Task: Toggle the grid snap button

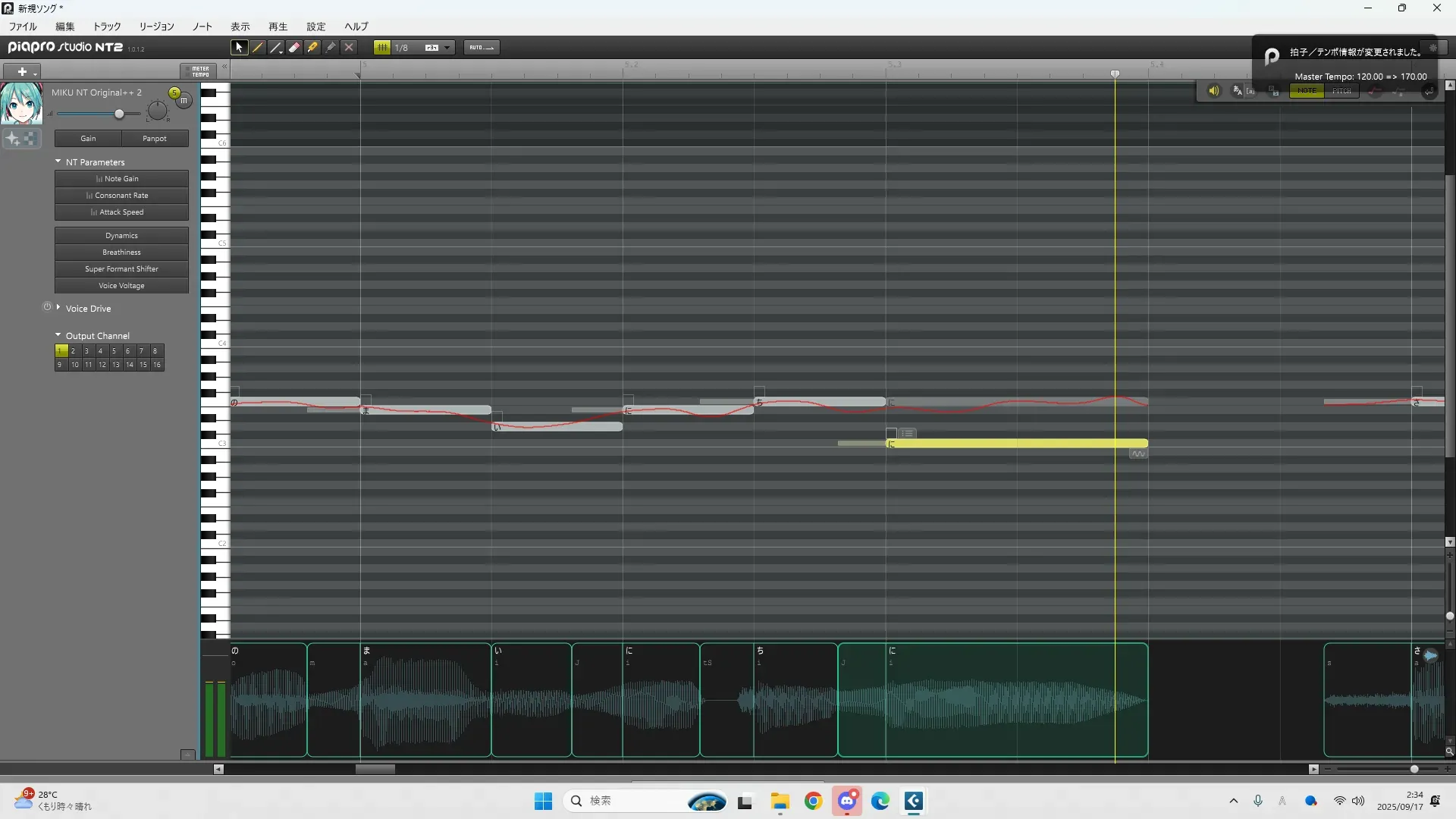Action: click(382, 47)
